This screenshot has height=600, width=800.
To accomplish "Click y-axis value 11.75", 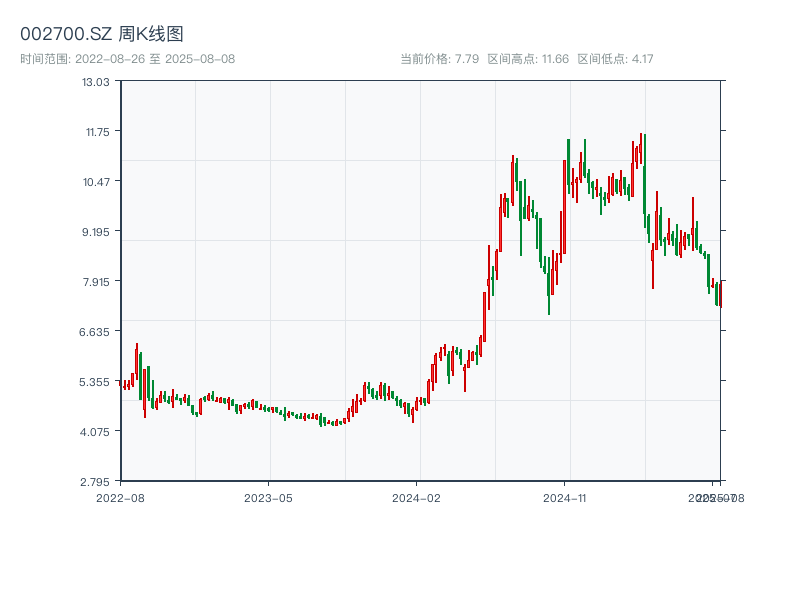I will coord(97,132).
